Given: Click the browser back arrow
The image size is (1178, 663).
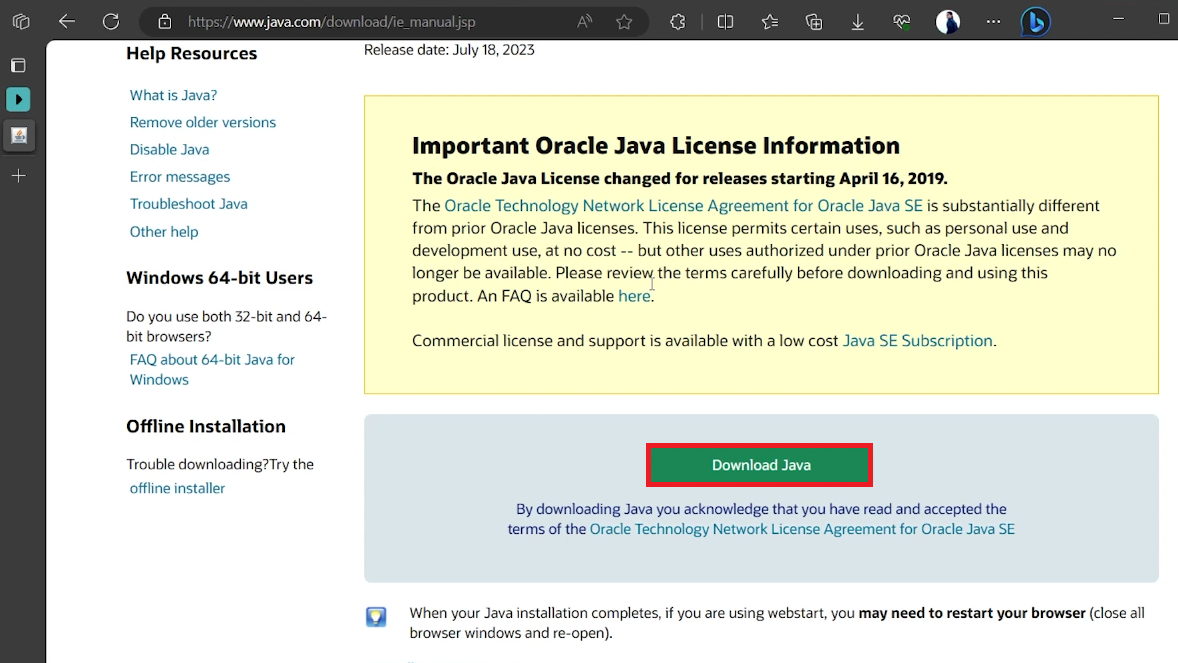Looking at the screenshot, I should tap(66, 21).
